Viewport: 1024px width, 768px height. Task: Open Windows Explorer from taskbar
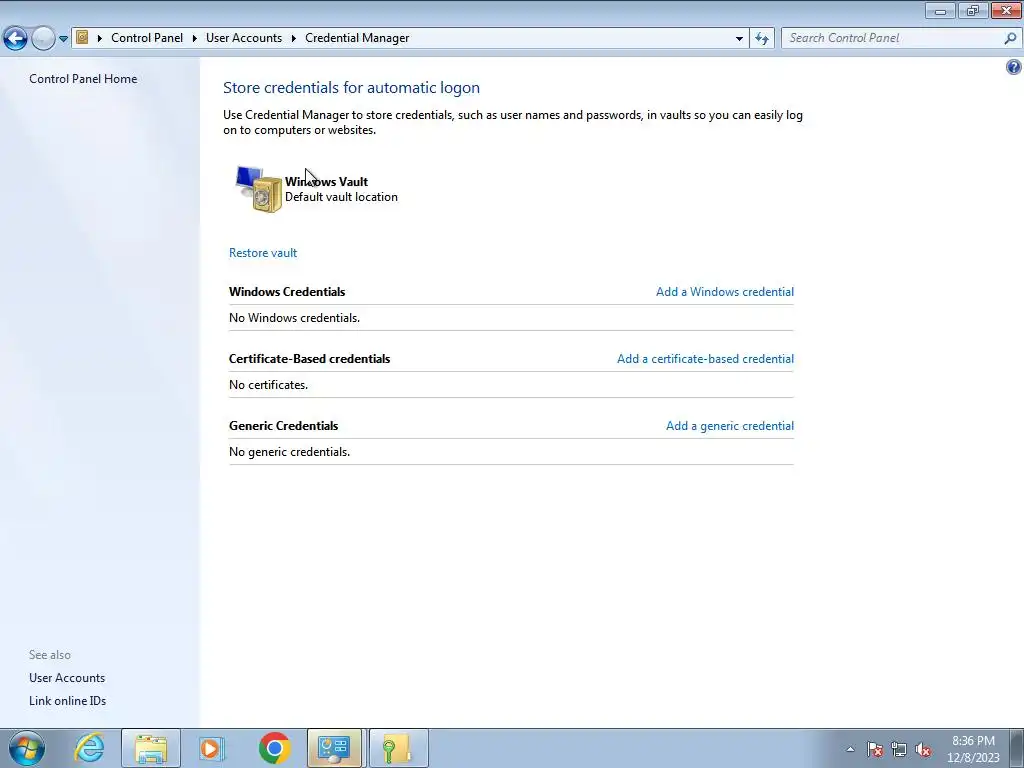pyautogui.click(x=151, y=748)
